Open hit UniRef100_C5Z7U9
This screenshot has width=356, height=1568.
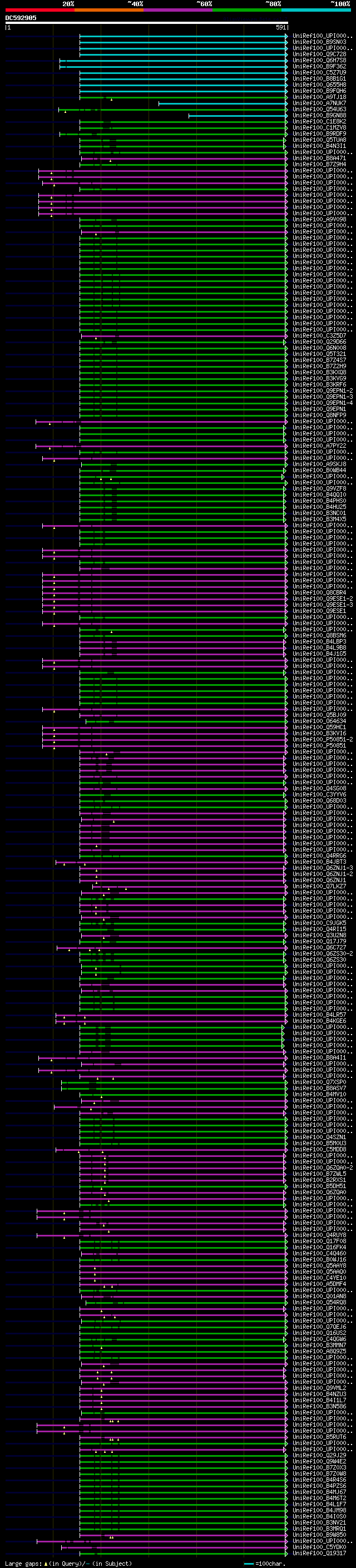pyautogui.click(x=319, y=73)
